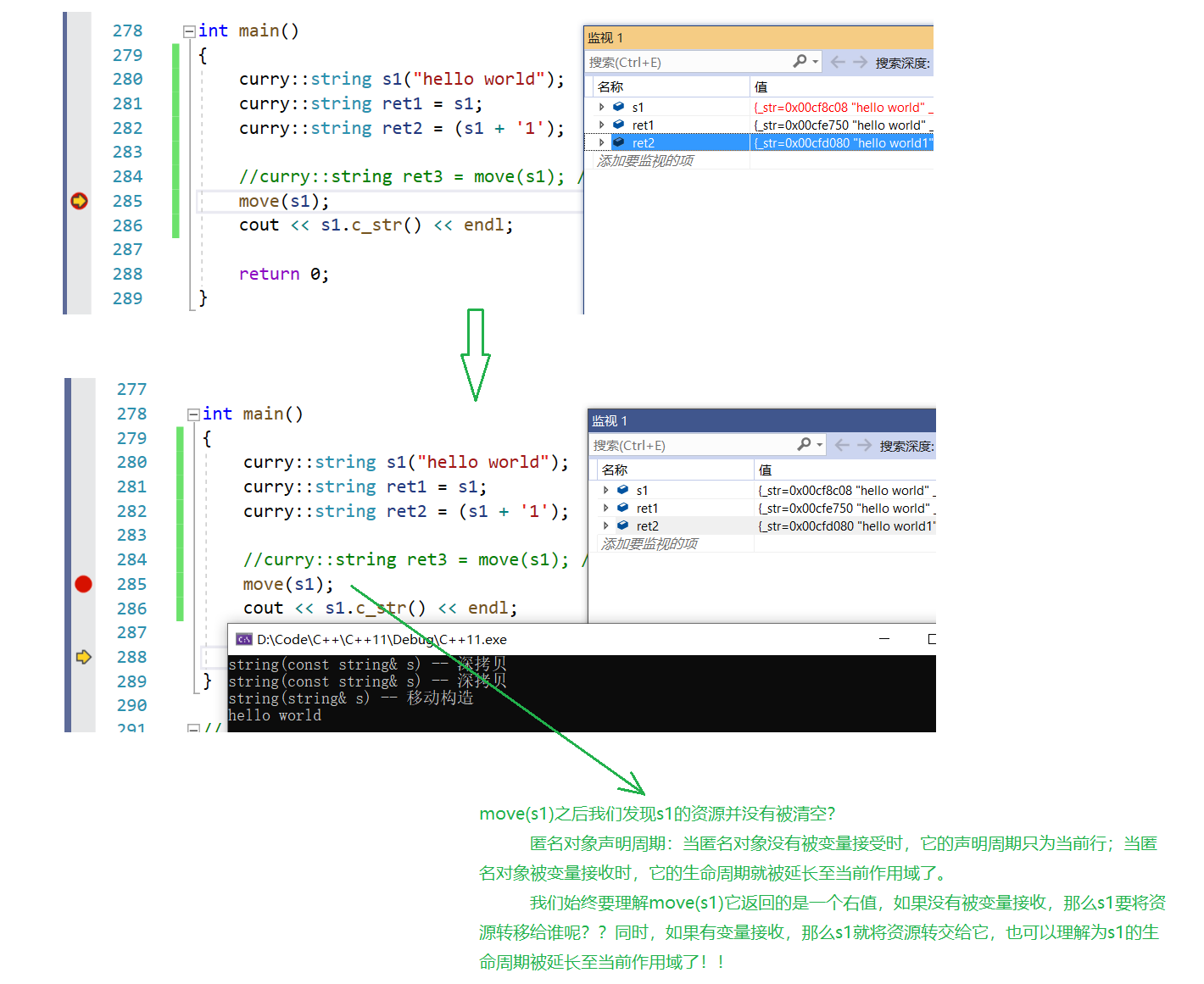1204x984 pixels.
Task: Click 监视 1 title tab of lower watch window
Action: pyautogui.click(x=610, y=420)
